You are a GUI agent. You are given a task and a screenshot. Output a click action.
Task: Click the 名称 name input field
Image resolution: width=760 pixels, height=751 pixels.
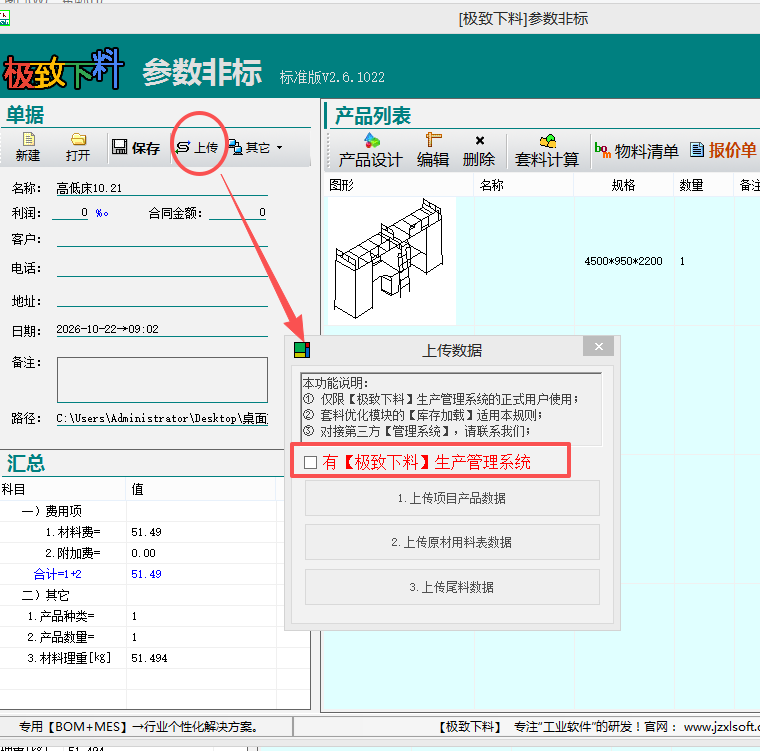point(162,188)
